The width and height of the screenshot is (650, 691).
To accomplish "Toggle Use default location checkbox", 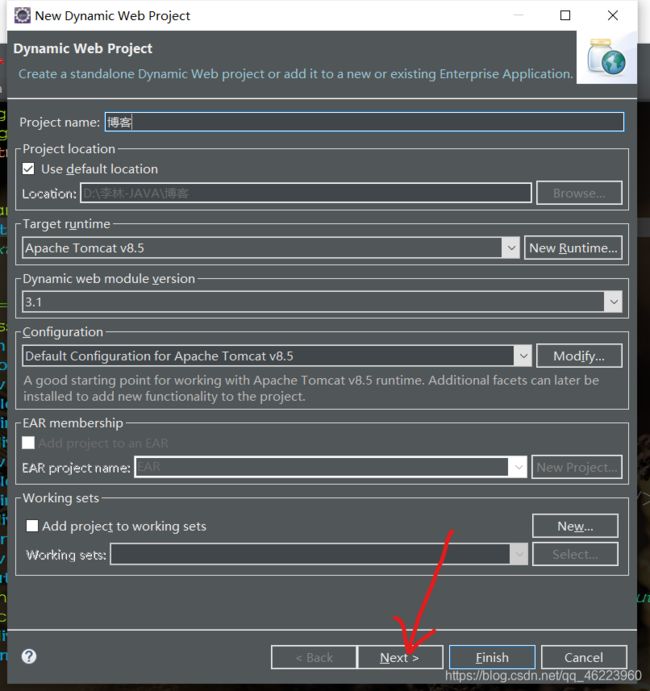I will click(28, 169).
